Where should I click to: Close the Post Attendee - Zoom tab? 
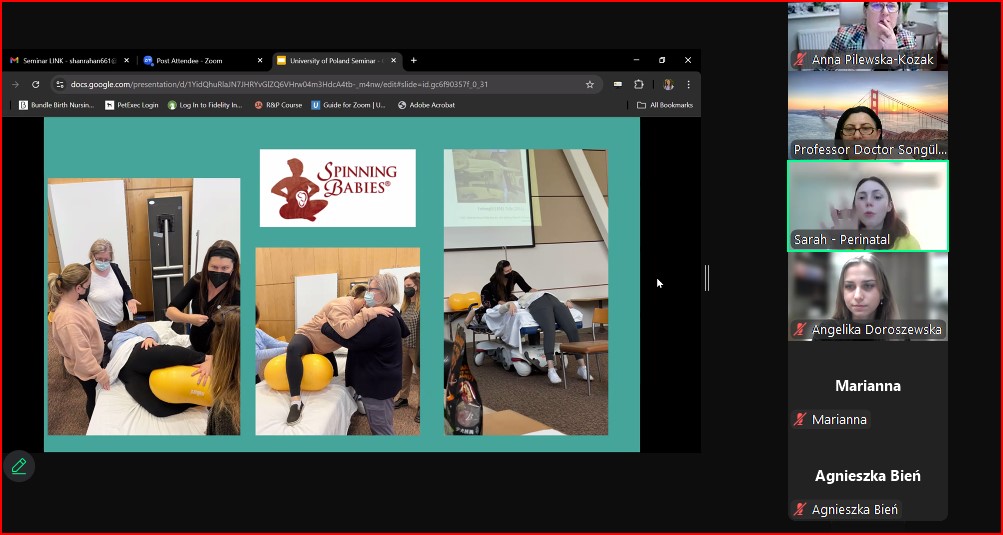click(260, 61)
